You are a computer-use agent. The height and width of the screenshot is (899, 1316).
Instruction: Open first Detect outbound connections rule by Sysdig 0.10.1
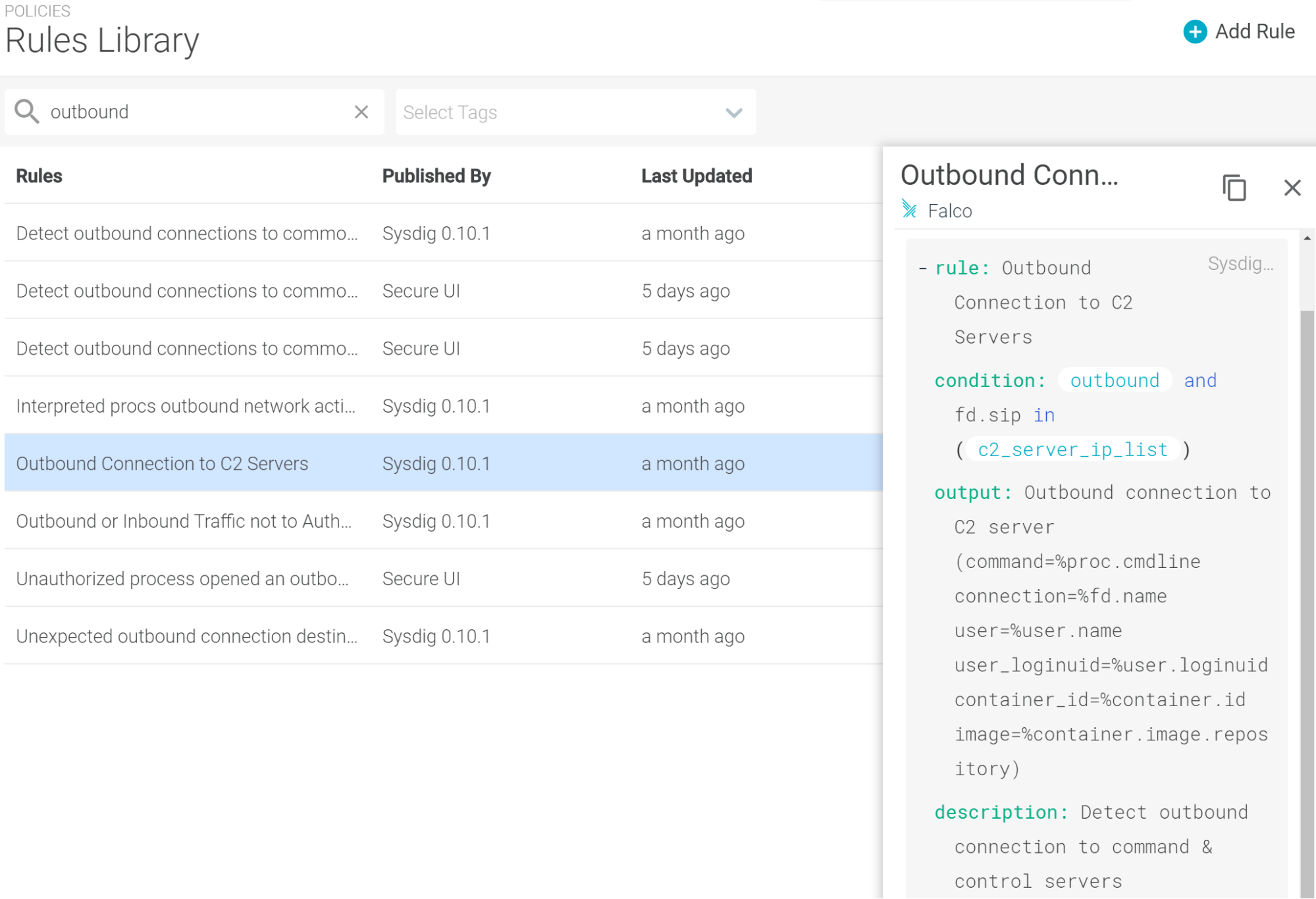(x=443, y=233)
